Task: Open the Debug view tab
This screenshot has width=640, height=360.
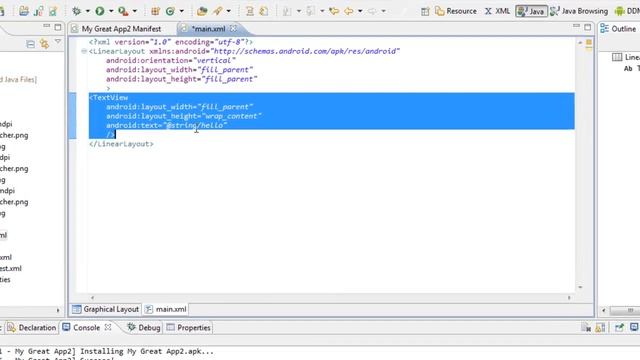Action: [144, 328]
